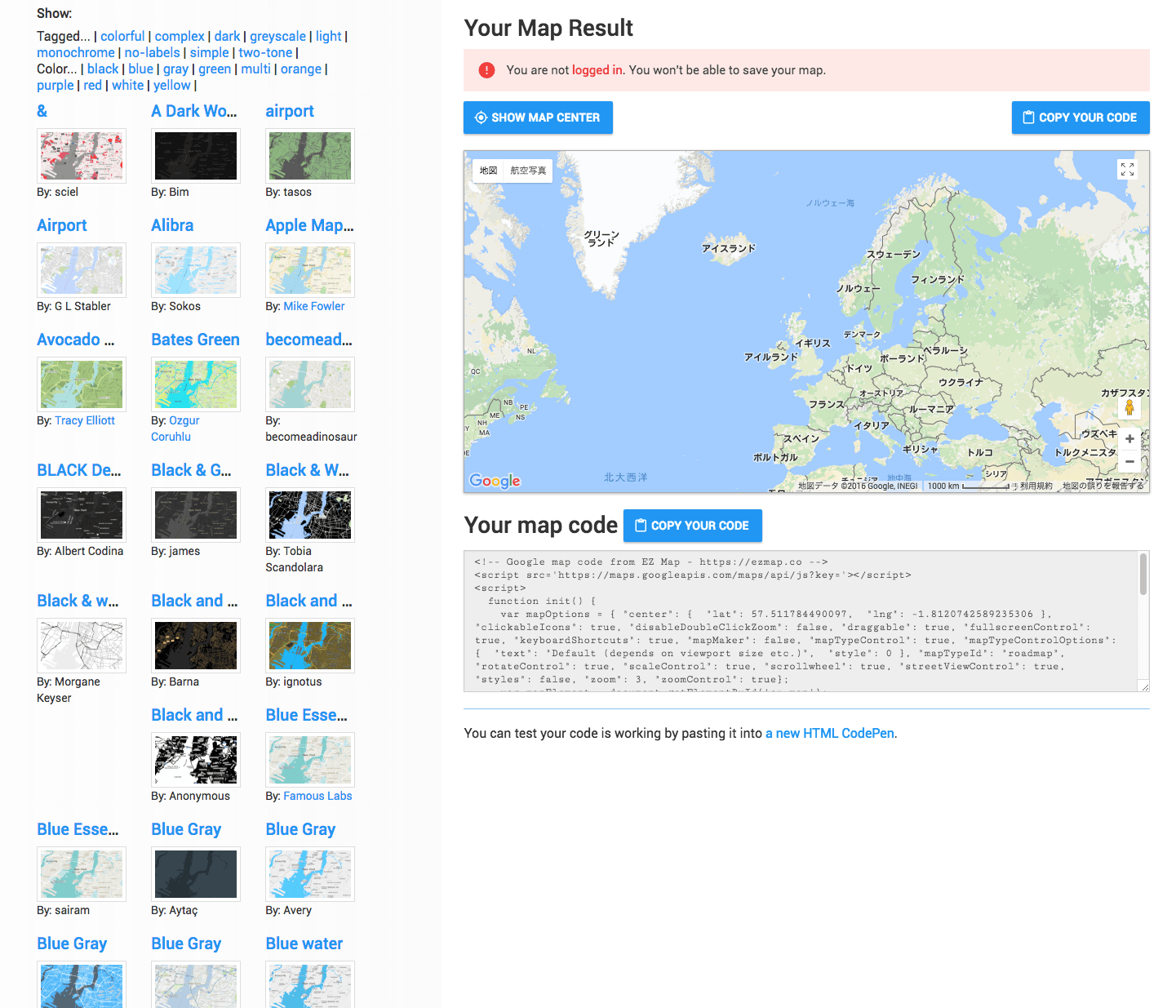This screenshot has height=1008, width=1176.
Task: Click the target icon inside the Show Map Center button
Action: (481, 118)
